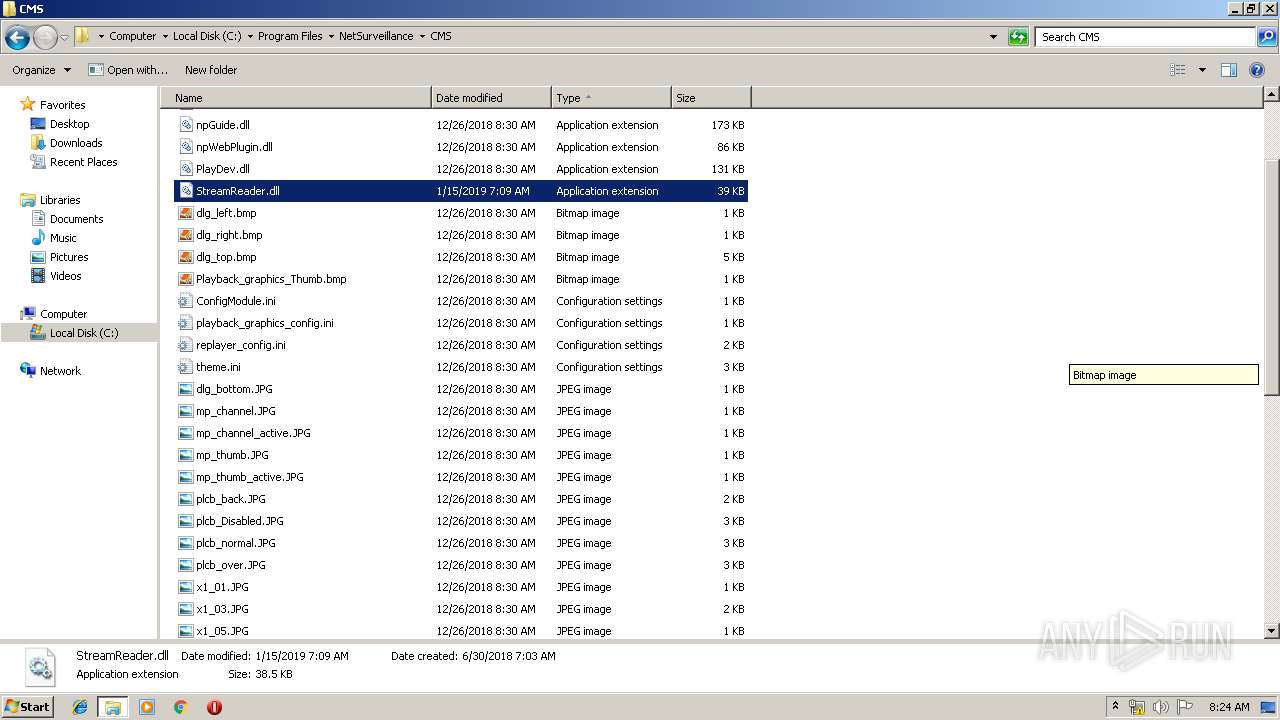
Task: Open the address bar history dropdown
Action: [x=993, y=37]
